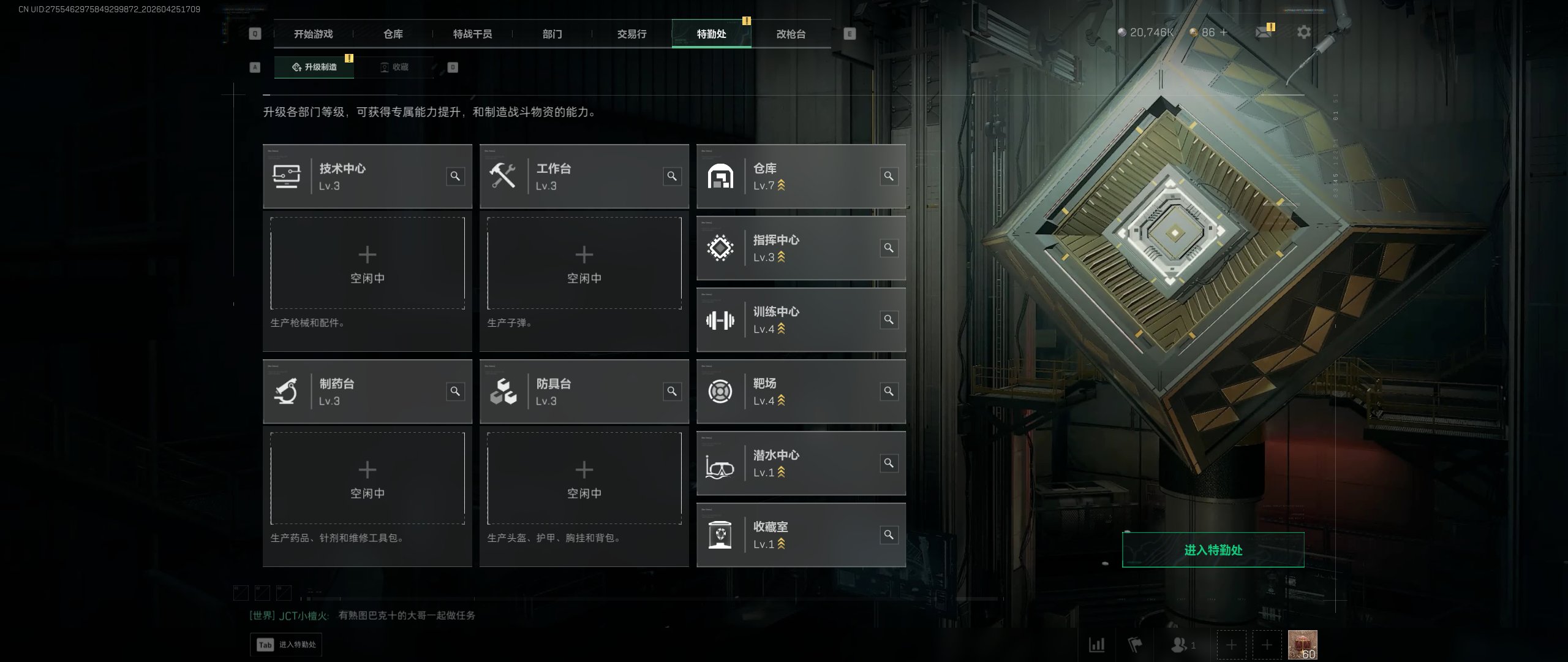Click the 进入特勤处 green button

pyautogui.click(x=1213, y=550)
